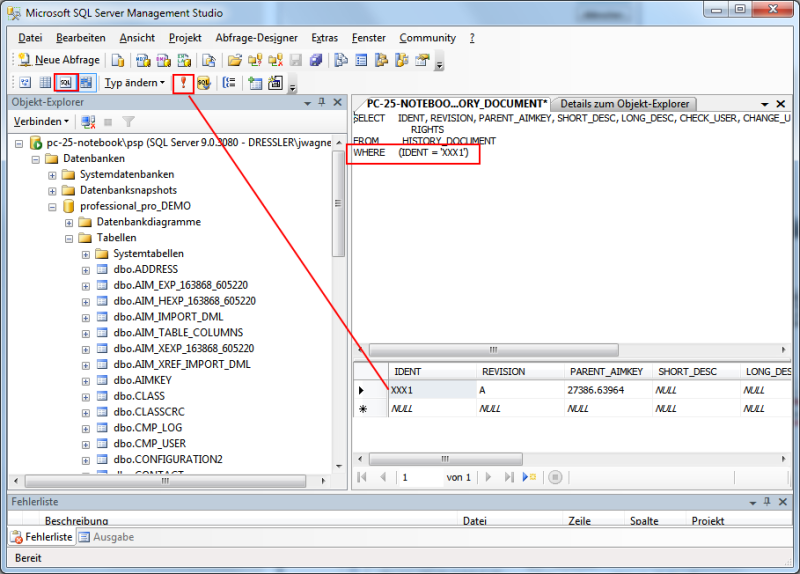Click the move to last record button

pos(509,478)
